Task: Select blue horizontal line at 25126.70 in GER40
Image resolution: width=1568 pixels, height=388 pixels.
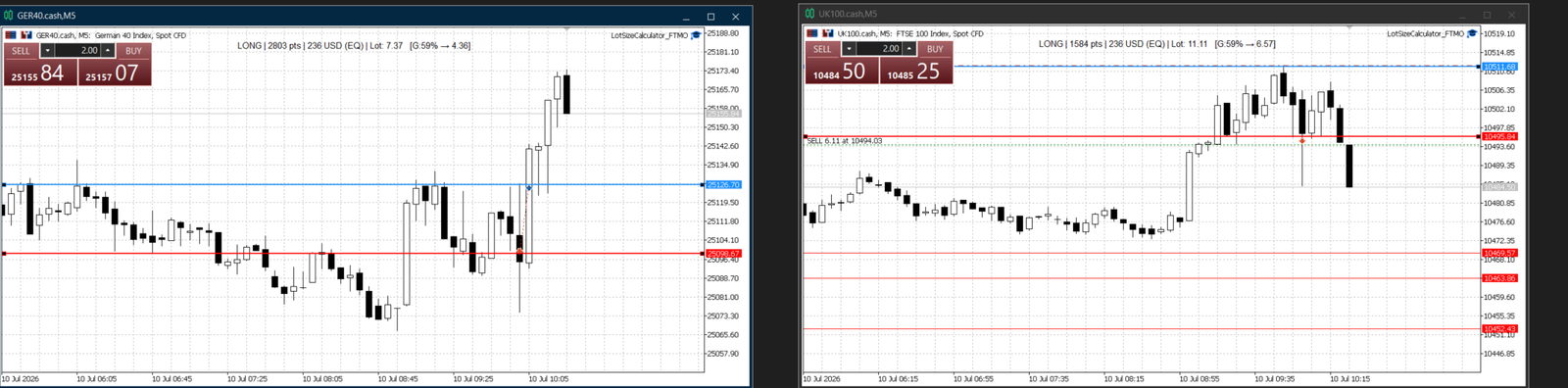Action: point(353,184)
